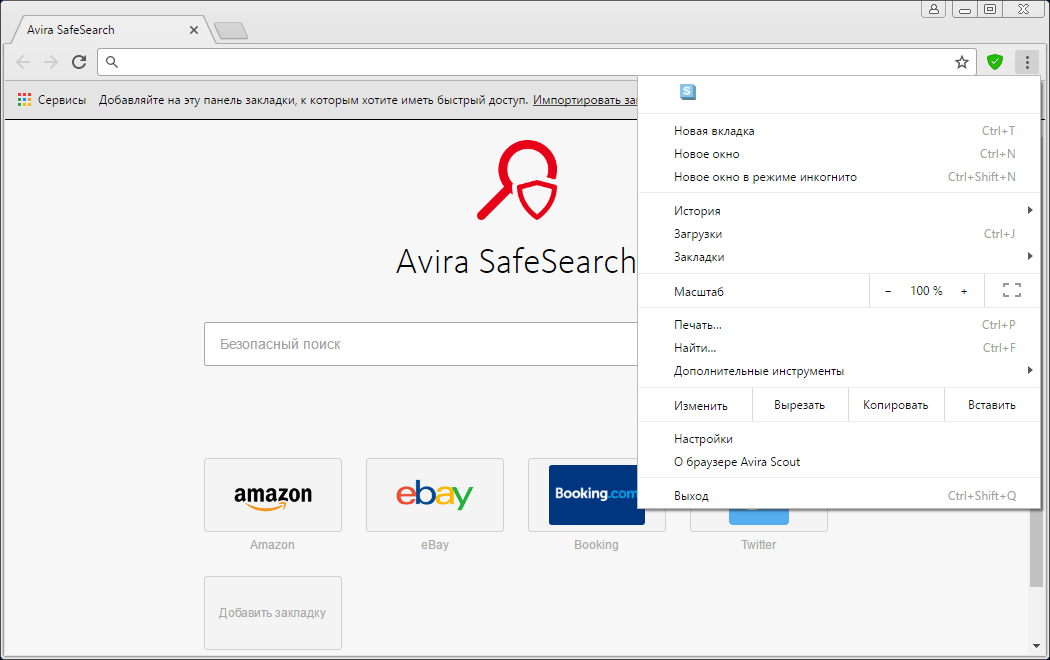Click the blue S icon in the menu
The width and height of the screenshot is (1050, 660).
click(x=688, y=92)
